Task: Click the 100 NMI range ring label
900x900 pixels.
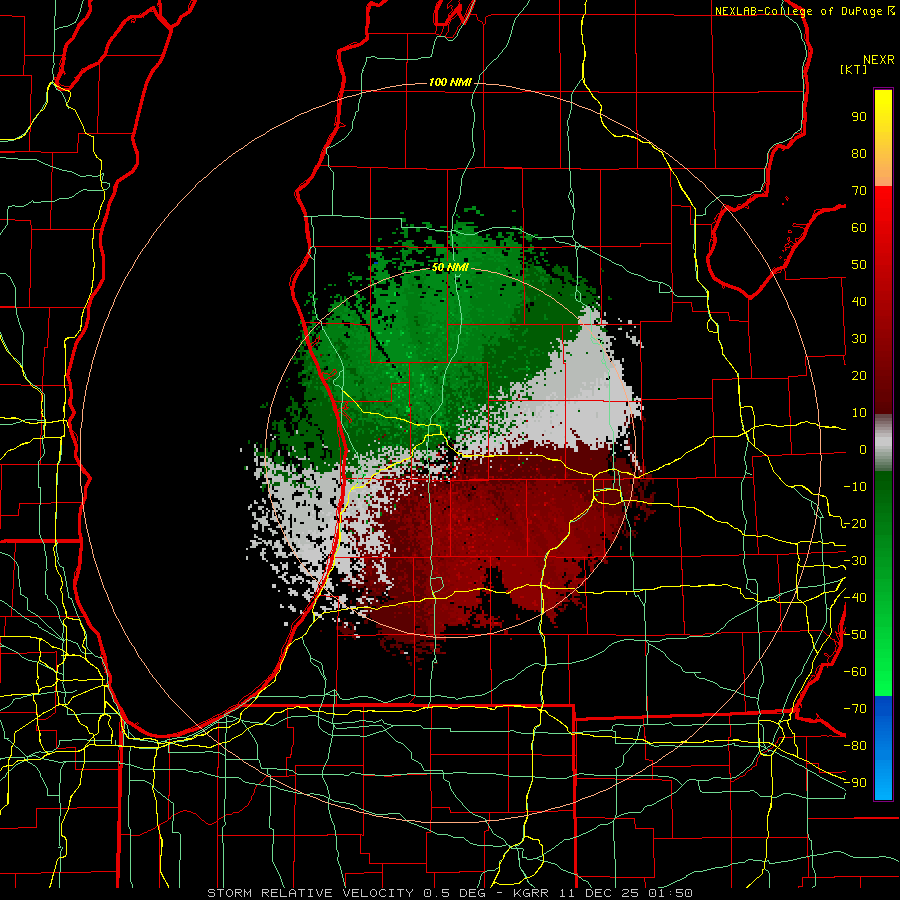Action: coord(450,83)
